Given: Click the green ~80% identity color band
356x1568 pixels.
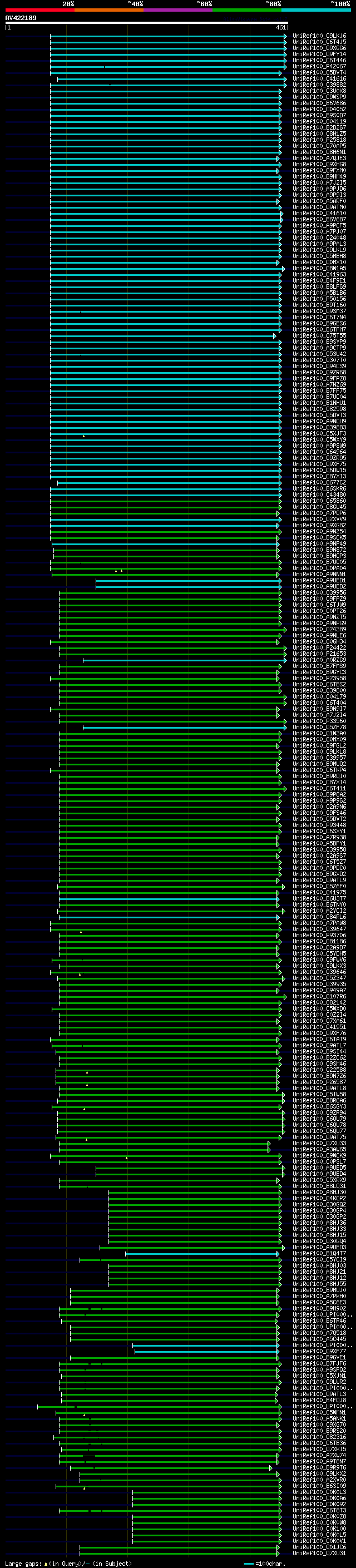Looking at the screenshot, I should 247,10.
